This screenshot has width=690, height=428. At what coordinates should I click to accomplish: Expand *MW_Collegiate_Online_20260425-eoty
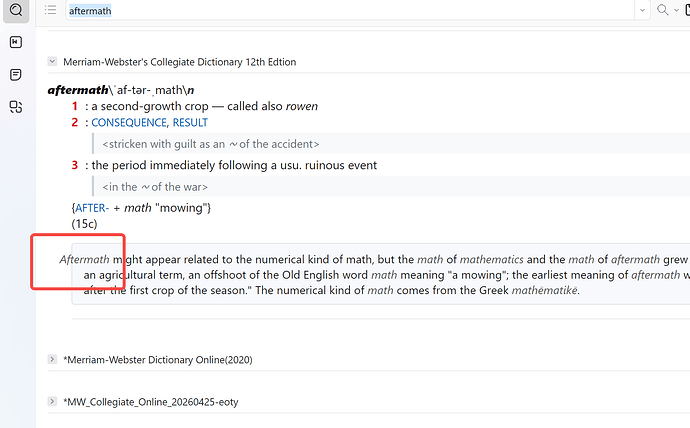tap(52, 402)
